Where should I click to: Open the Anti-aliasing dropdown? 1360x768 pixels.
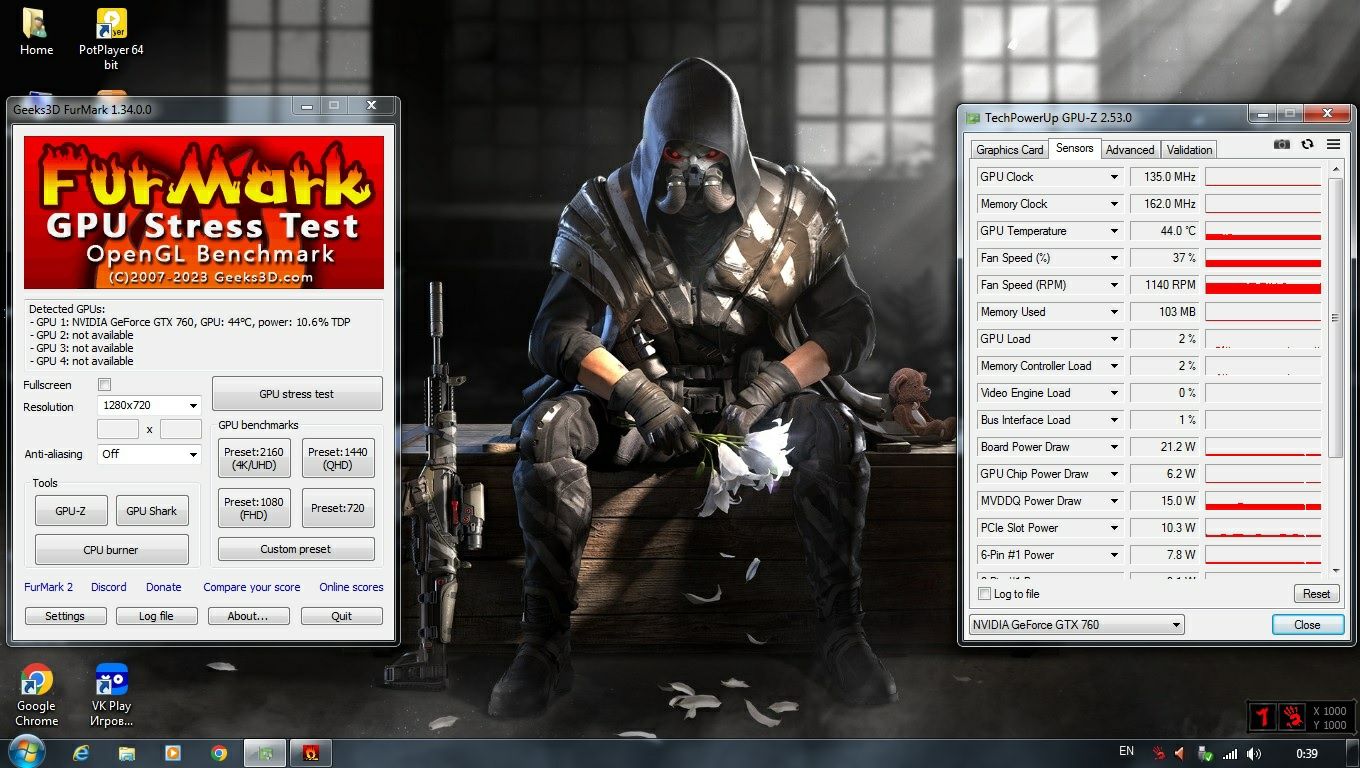[x=150, y=454]
